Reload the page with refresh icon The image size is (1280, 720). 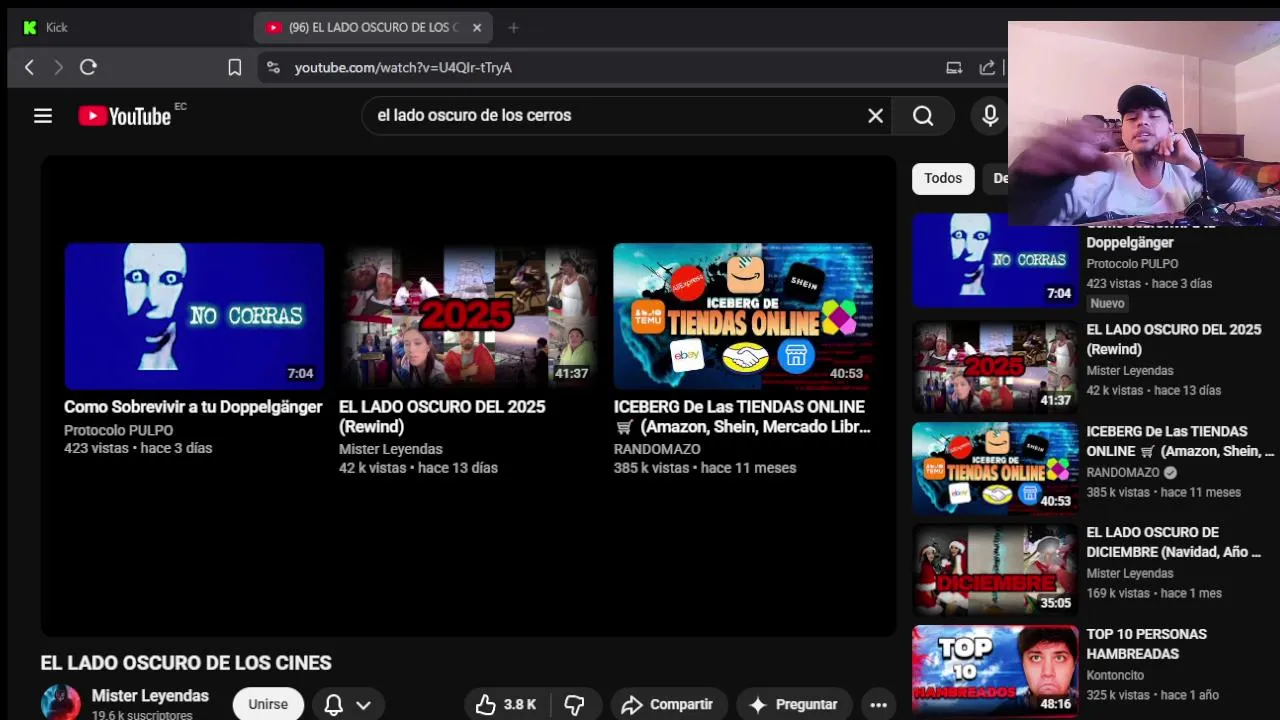pyautogui.click(x=88, y=67)
